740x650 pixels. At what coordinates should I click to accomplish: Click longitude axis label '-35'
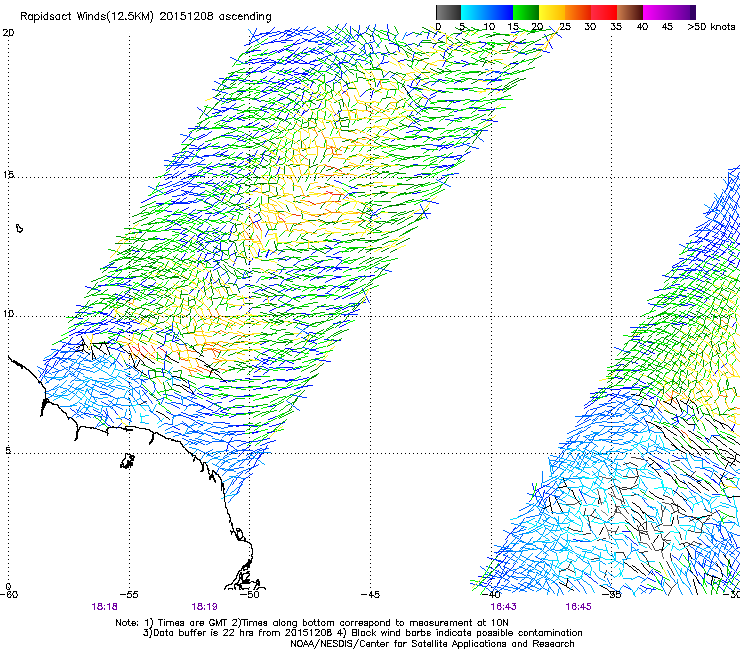(612, 595)
